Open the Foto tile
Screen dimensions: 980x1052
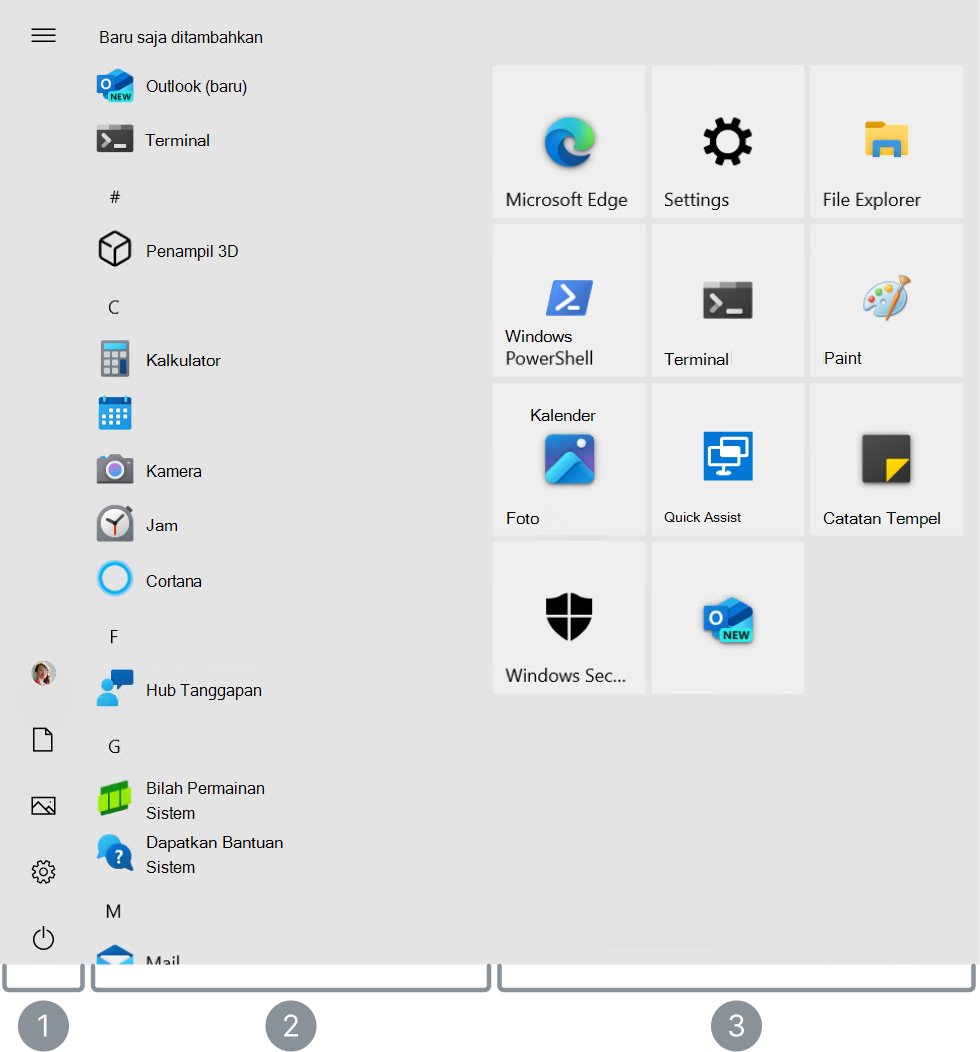(x=569, y=460)
